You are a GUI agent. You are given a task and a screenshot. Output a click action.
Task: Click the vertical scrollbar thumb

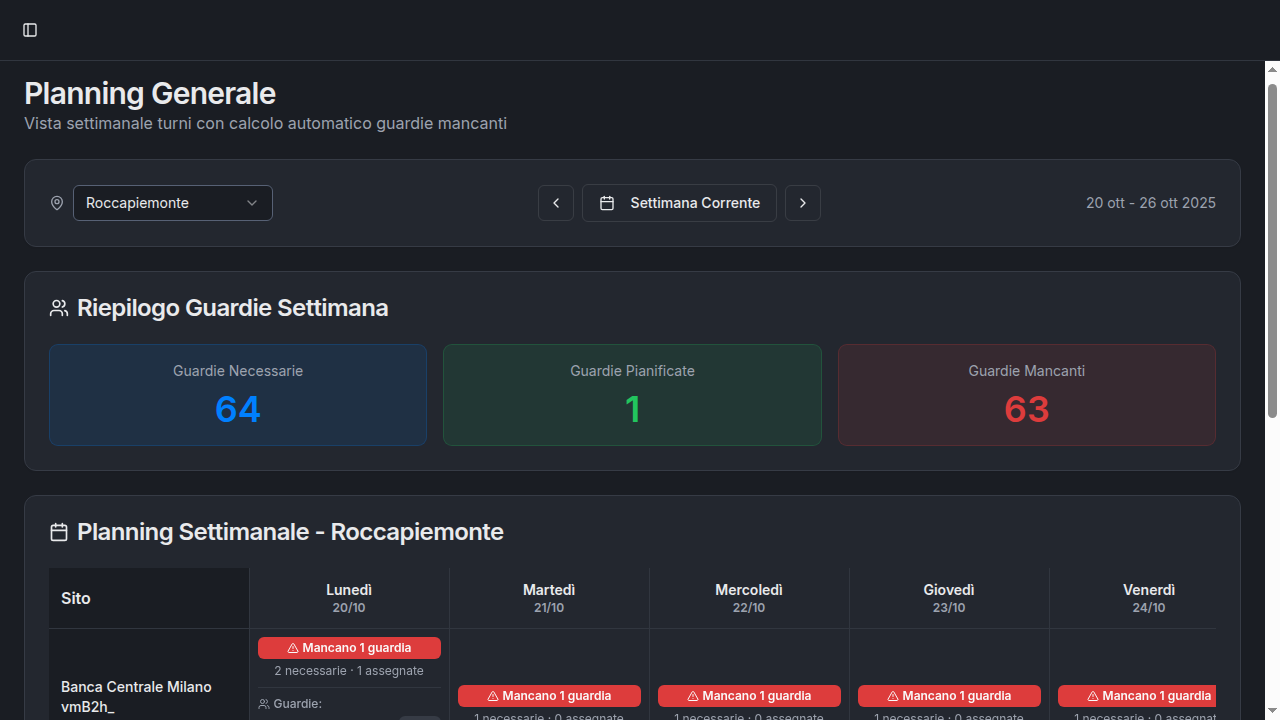(1272, 250)
